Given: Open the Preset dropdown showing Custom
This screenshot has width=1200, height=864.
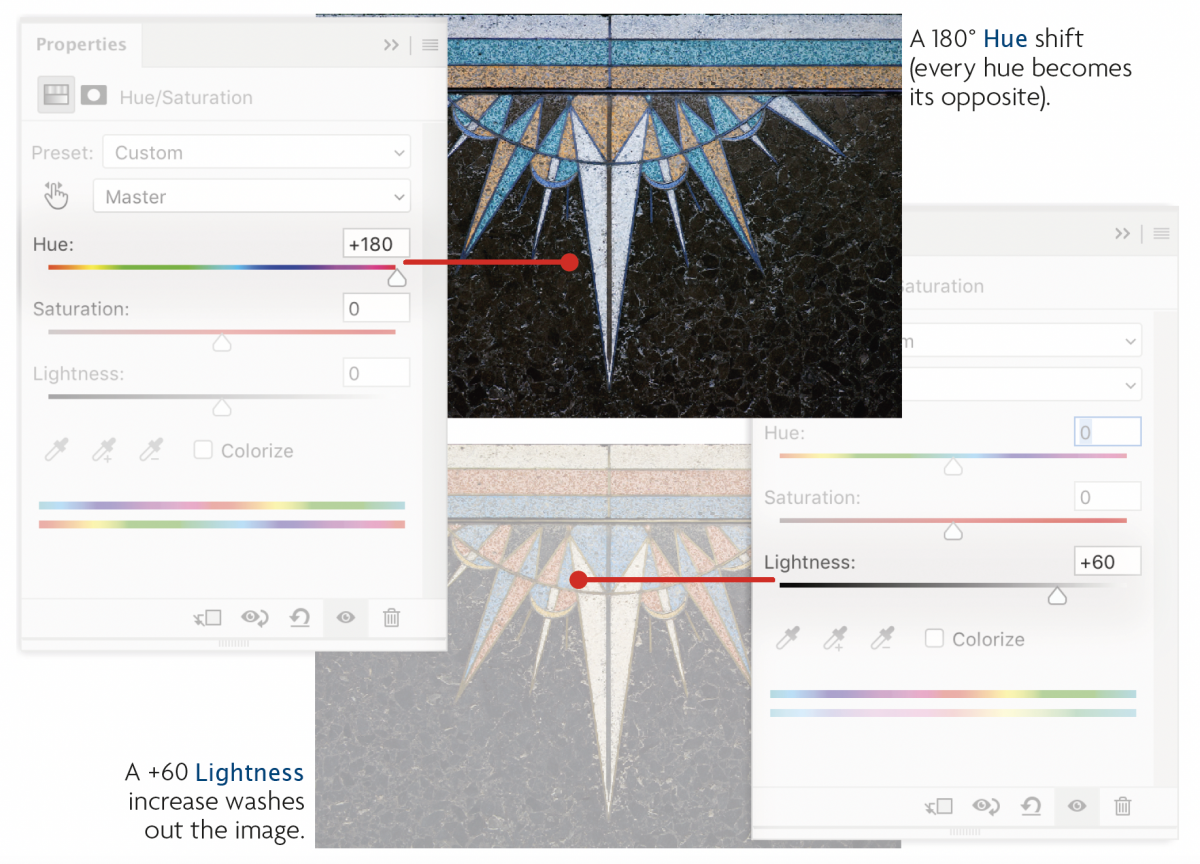Looking at the screenshot, I should [x=257, y=153].
